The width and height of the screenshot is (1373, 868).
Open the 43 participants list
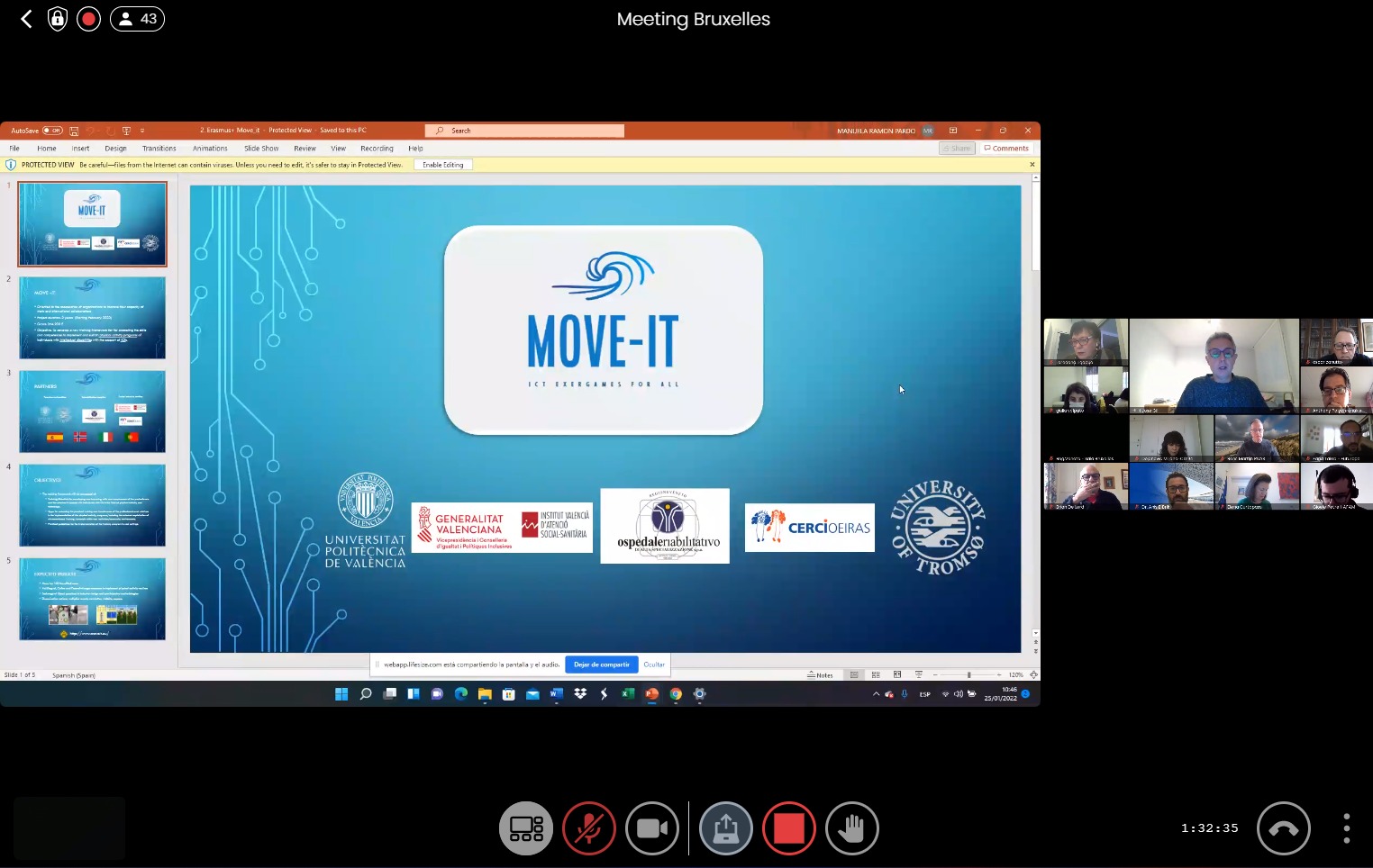click(x=137, y=19)
